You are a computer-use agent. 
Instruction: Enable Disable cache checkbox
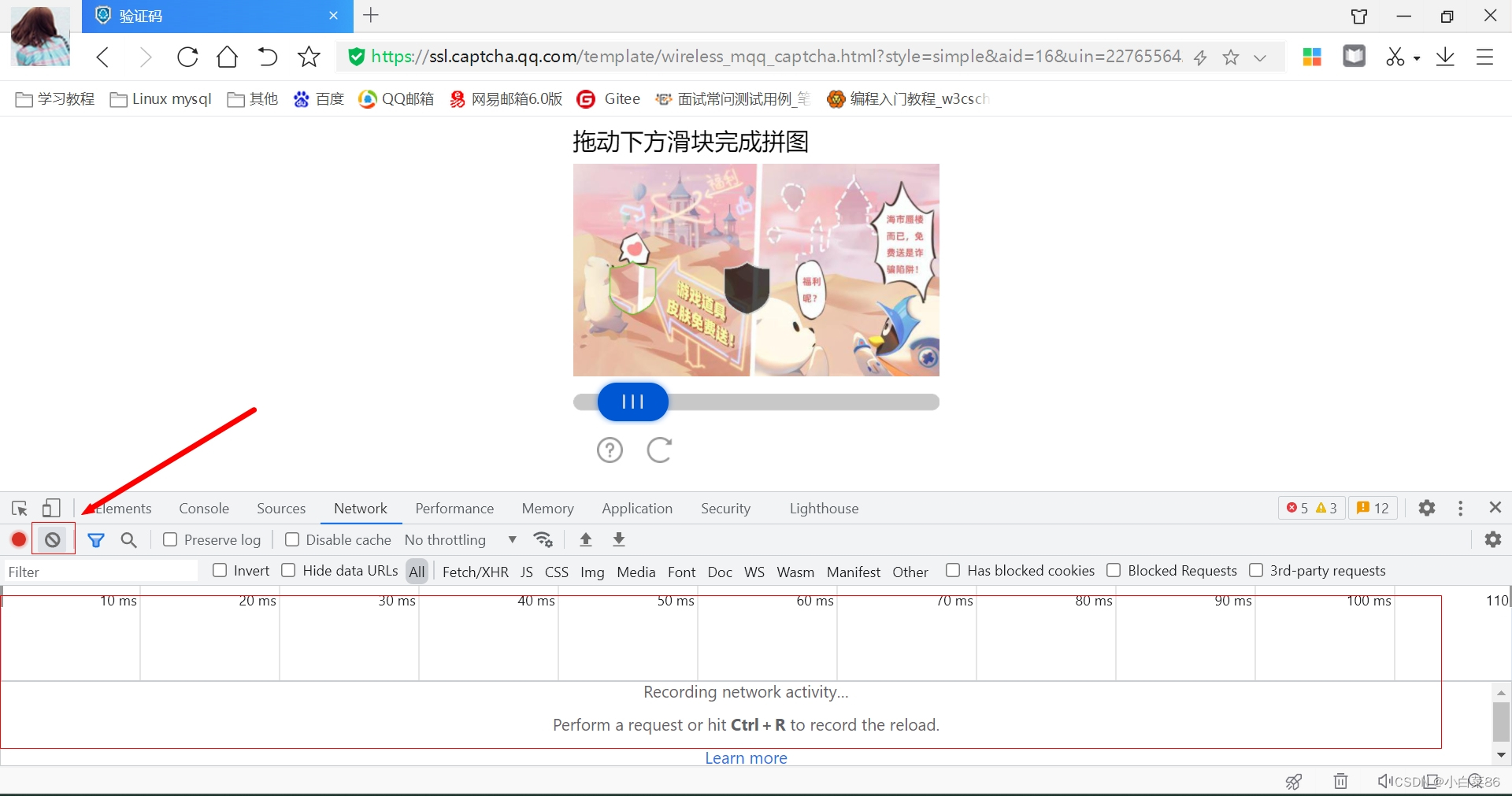(x=292, y=539)
